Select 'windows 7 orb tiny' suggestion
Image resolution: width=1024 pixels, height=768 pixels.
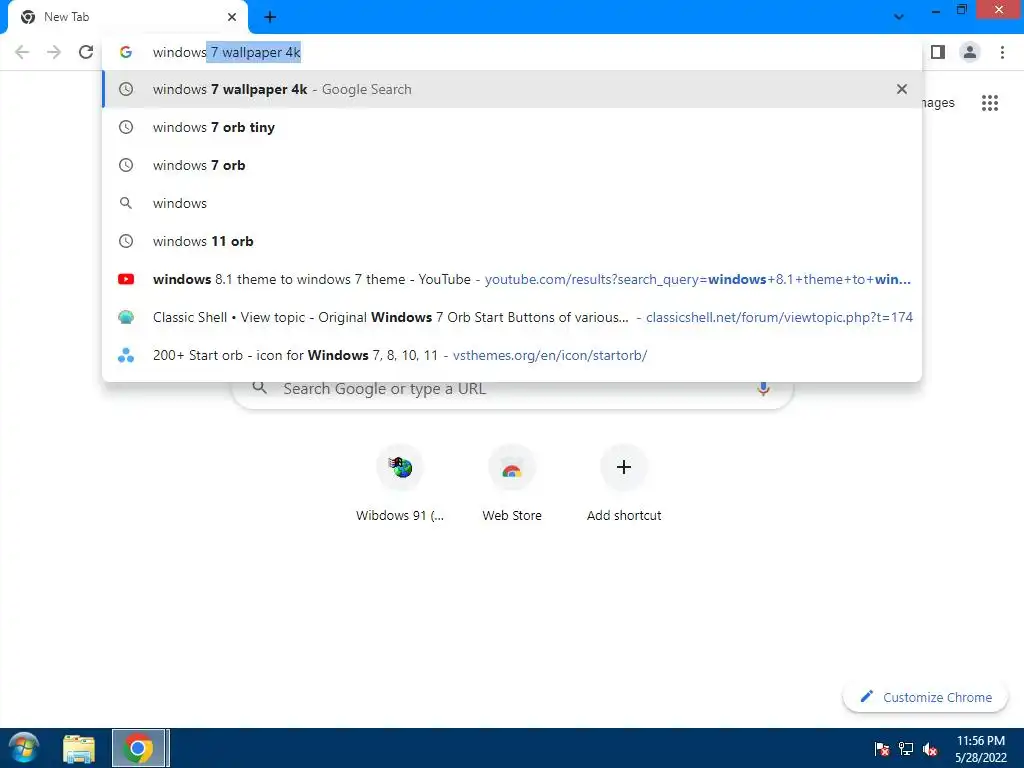[x=512, y=127]
